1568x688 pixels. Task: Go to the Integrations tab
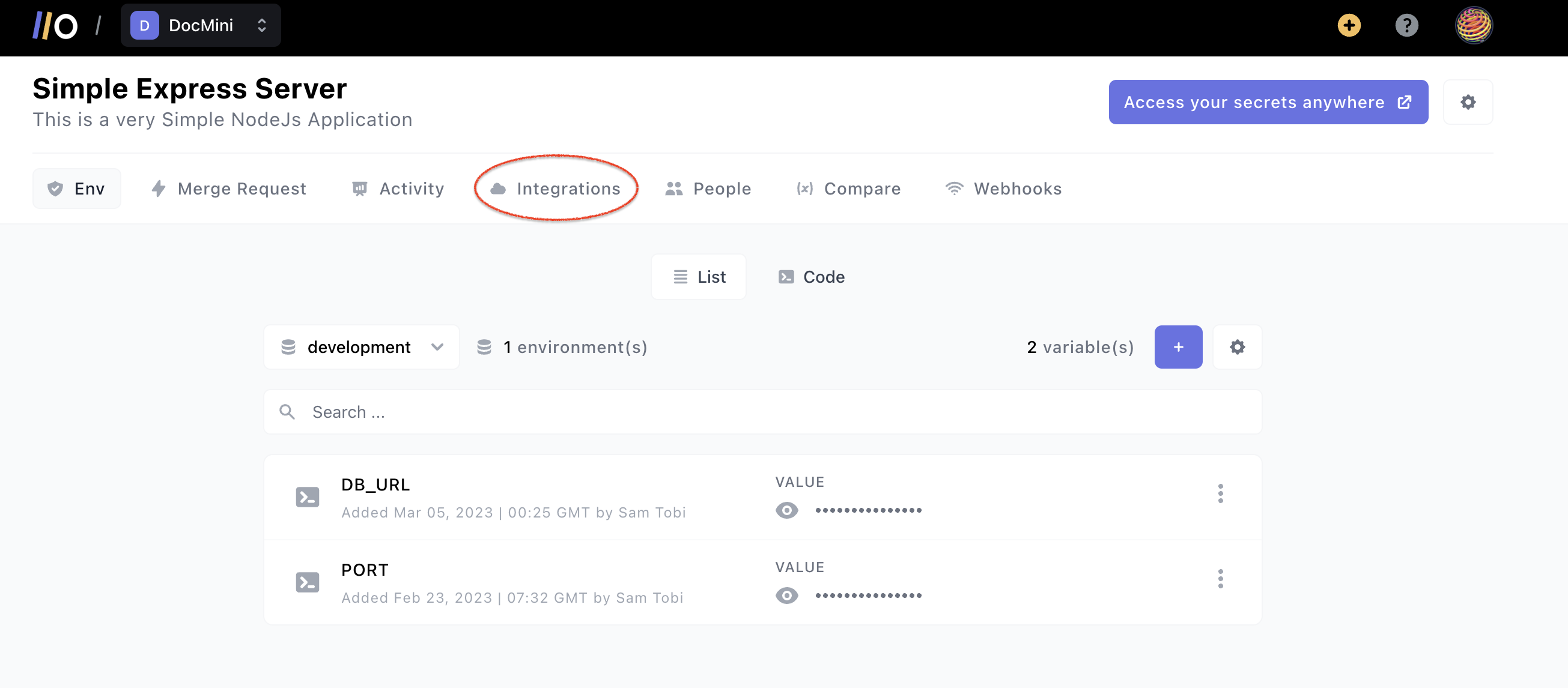pyautogui.click(x=556, y=189)
